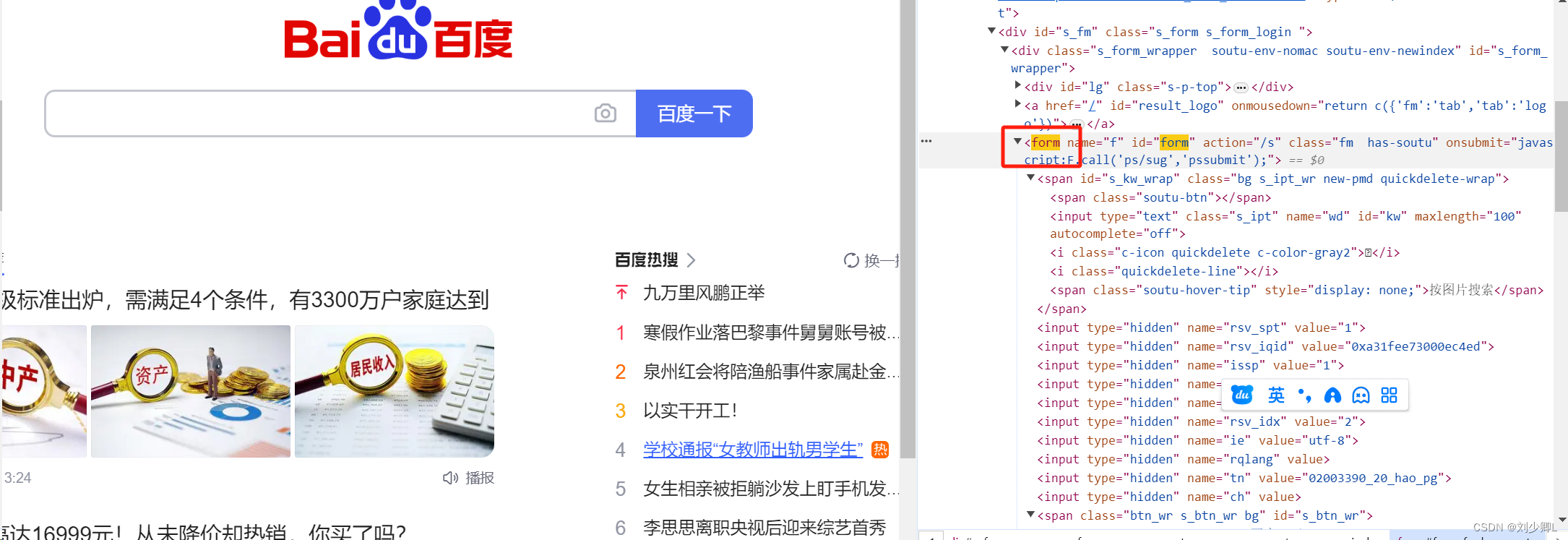Collapse the div class="s_form_wrapper" node

(x=1004, y=50)
